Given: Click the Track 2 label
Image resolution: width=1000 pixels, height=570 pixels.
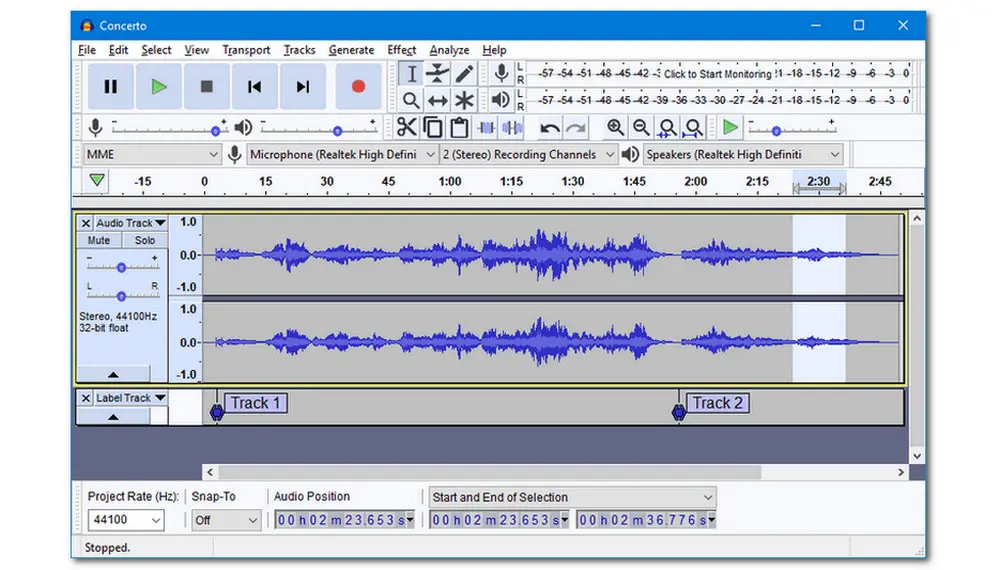Looking at the screenshot, I should tap(717, 403).
